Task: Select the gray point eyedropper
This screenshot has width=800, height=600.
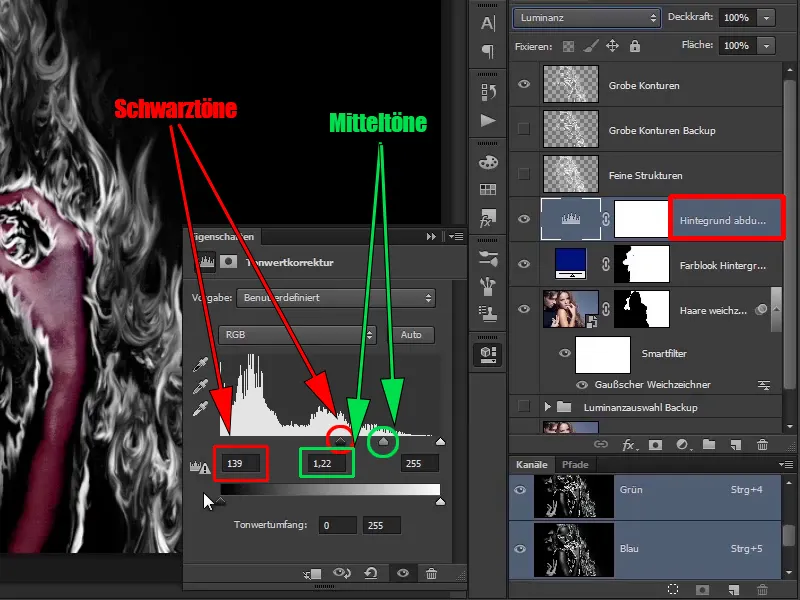Action: [201, 386]
